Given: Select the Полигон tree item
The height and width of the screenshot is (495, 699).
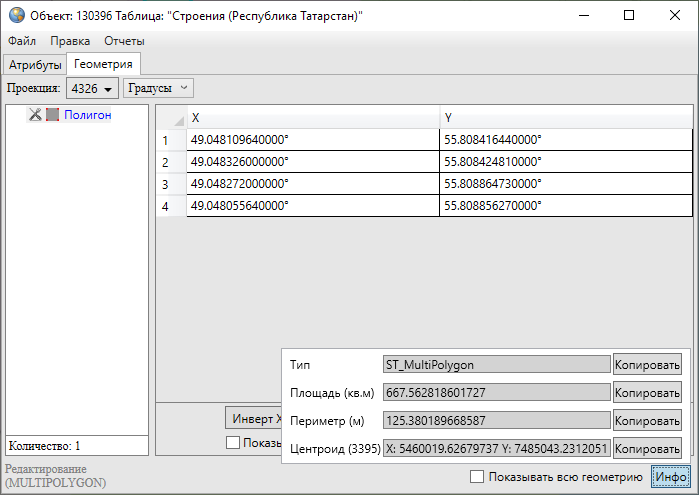Looking at the screenshot, I should point(88,115).
